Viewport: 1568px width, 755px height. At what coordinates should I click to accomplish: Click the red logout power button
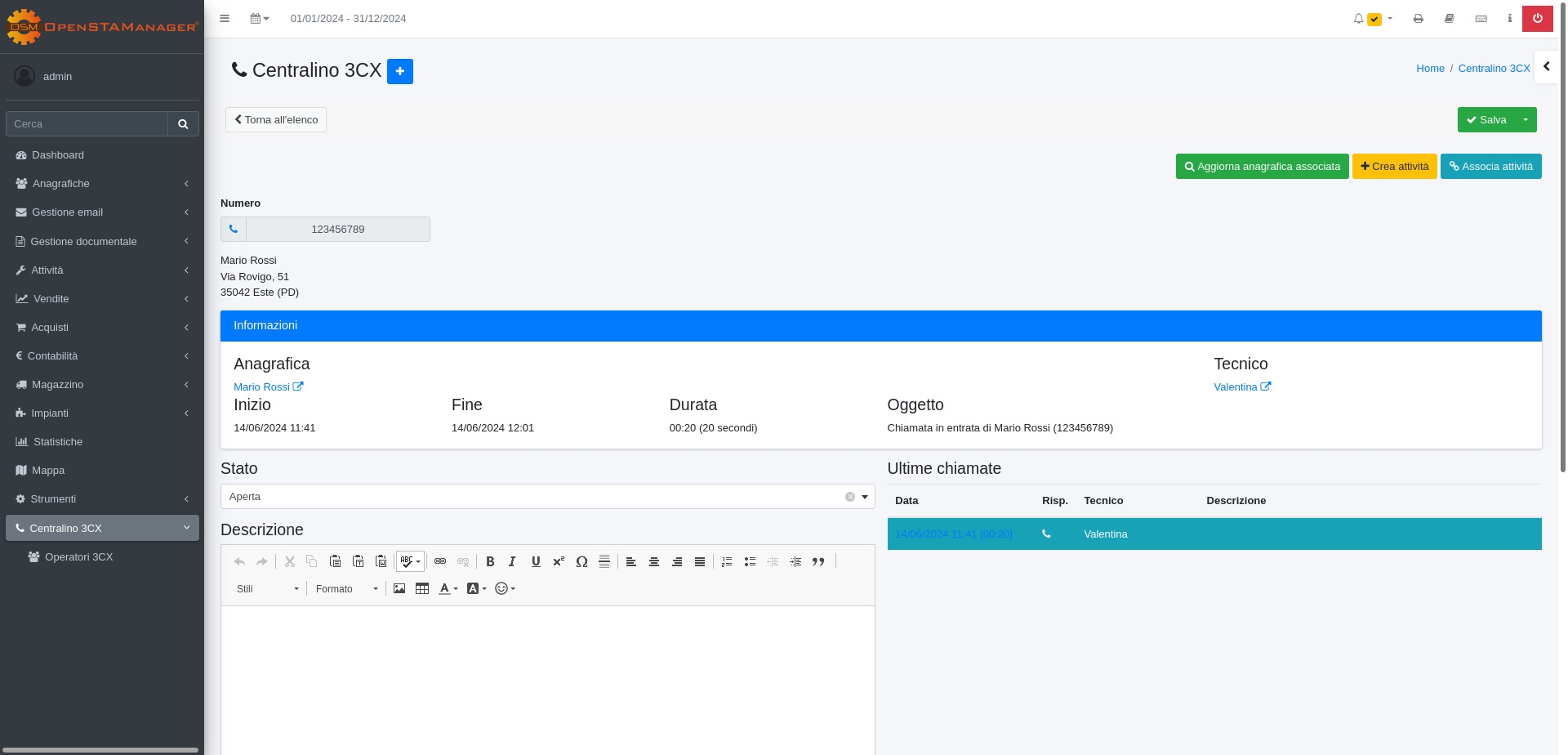pyautogui.click(x=1537, y=19)
